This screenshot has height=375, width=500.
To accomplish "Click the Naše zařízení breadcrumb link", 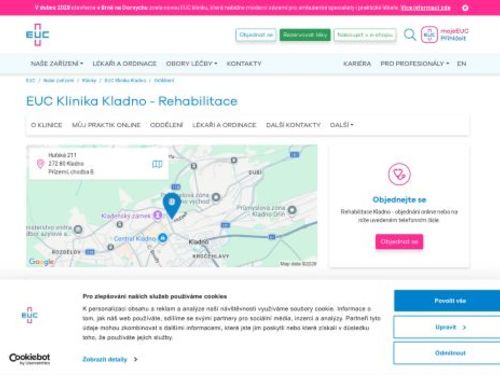I will [x=58, y=80].
